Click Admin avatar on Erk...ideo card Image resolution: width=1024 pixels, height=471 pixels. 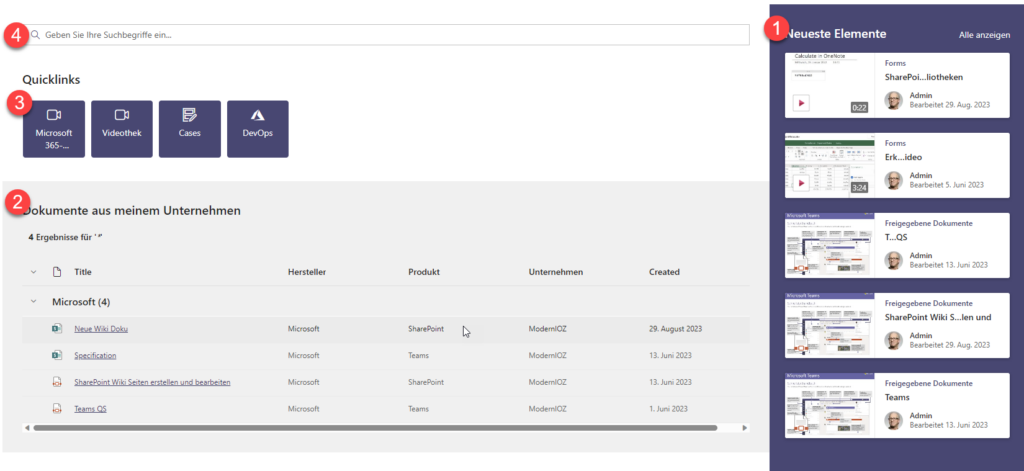pyautogui.click(x=893, y=180)
